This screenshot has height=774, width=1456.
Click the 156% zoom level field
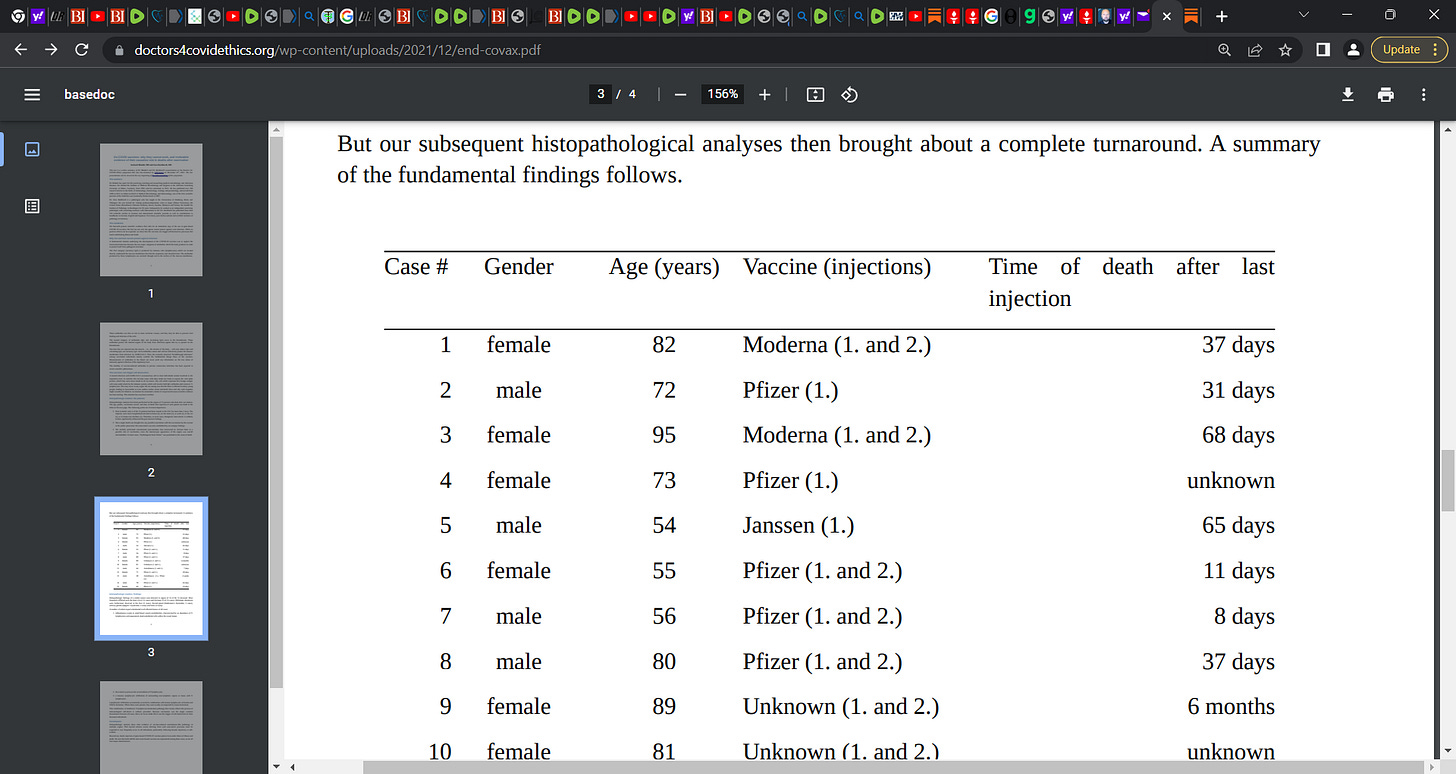pos(723,94)
